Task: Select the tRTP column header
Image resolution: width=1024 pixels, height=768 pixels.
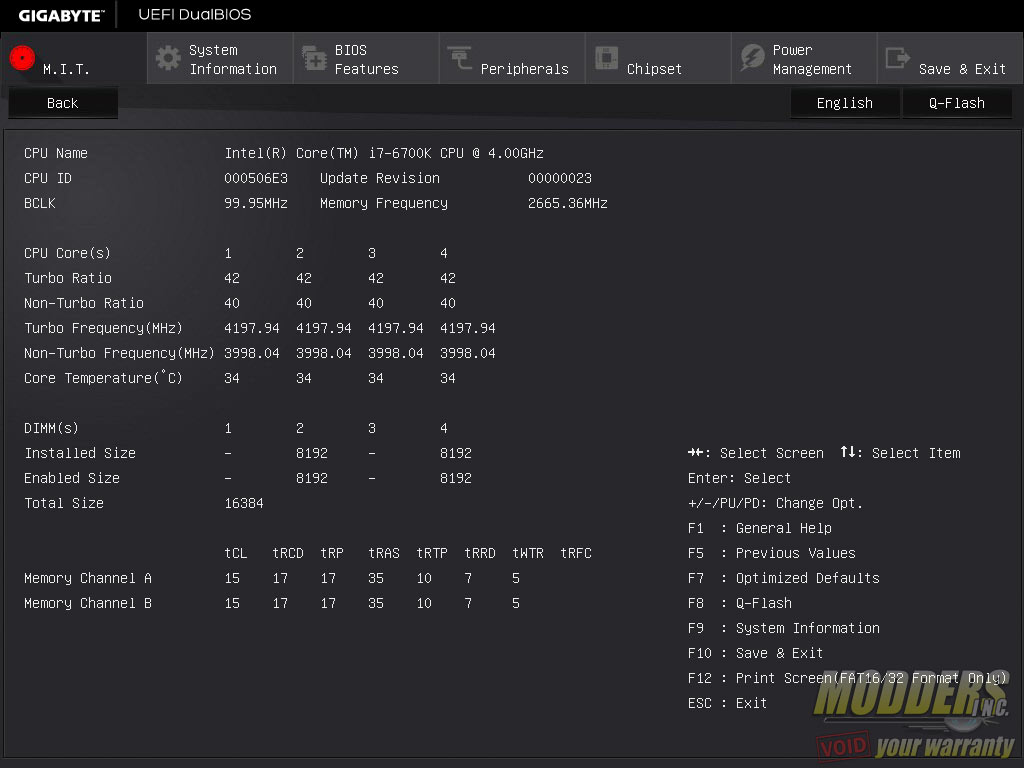Action: coord(432,553)
